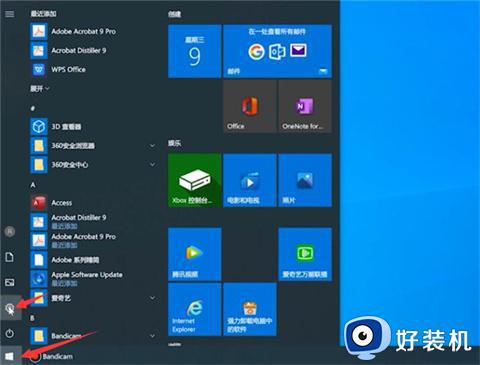
Task: Open Settings from the gear icon
Action: click(x=10, y=308)
